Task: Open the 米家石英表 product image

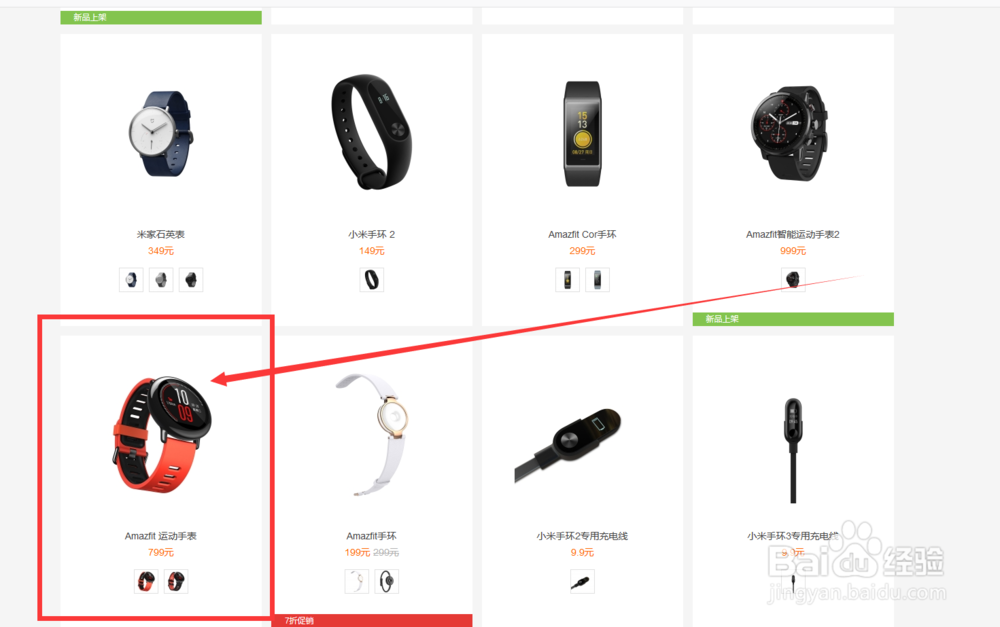Action: (x=161, y=133)
